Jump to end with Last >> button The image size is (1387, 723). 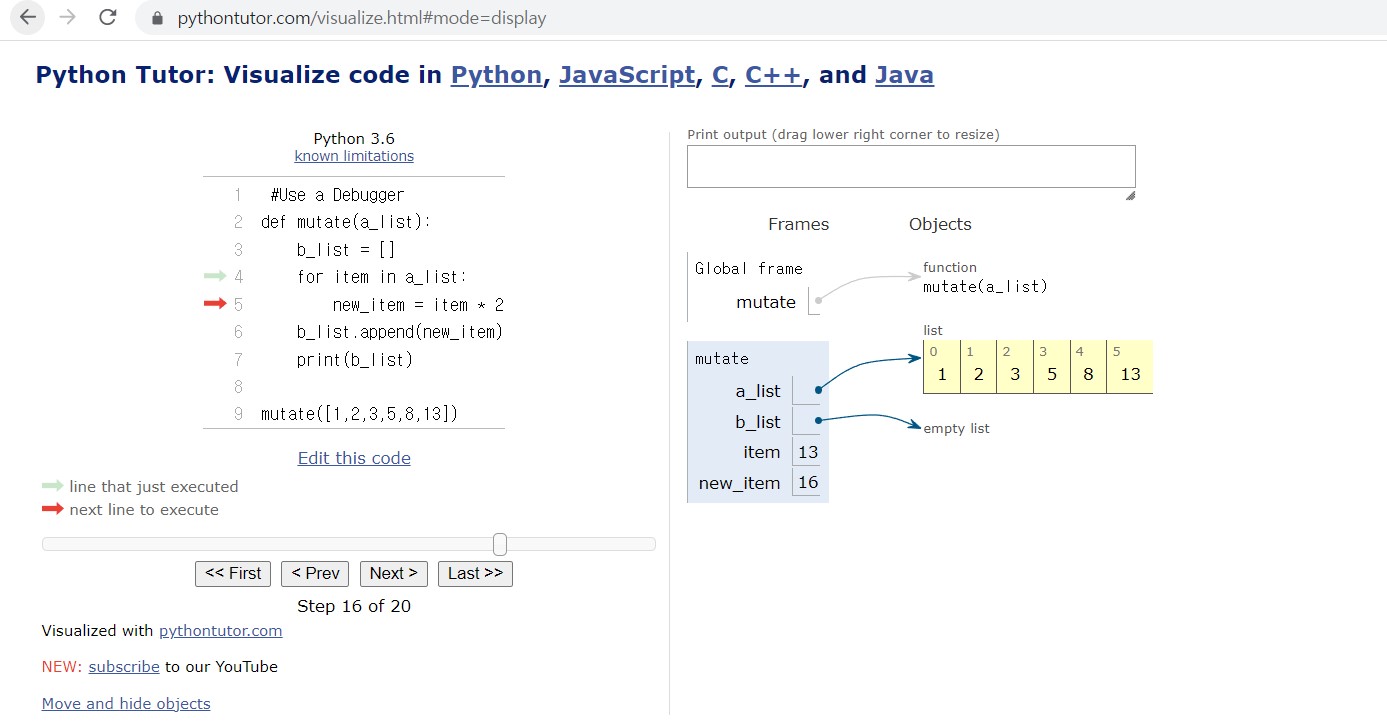coord(475,573)
